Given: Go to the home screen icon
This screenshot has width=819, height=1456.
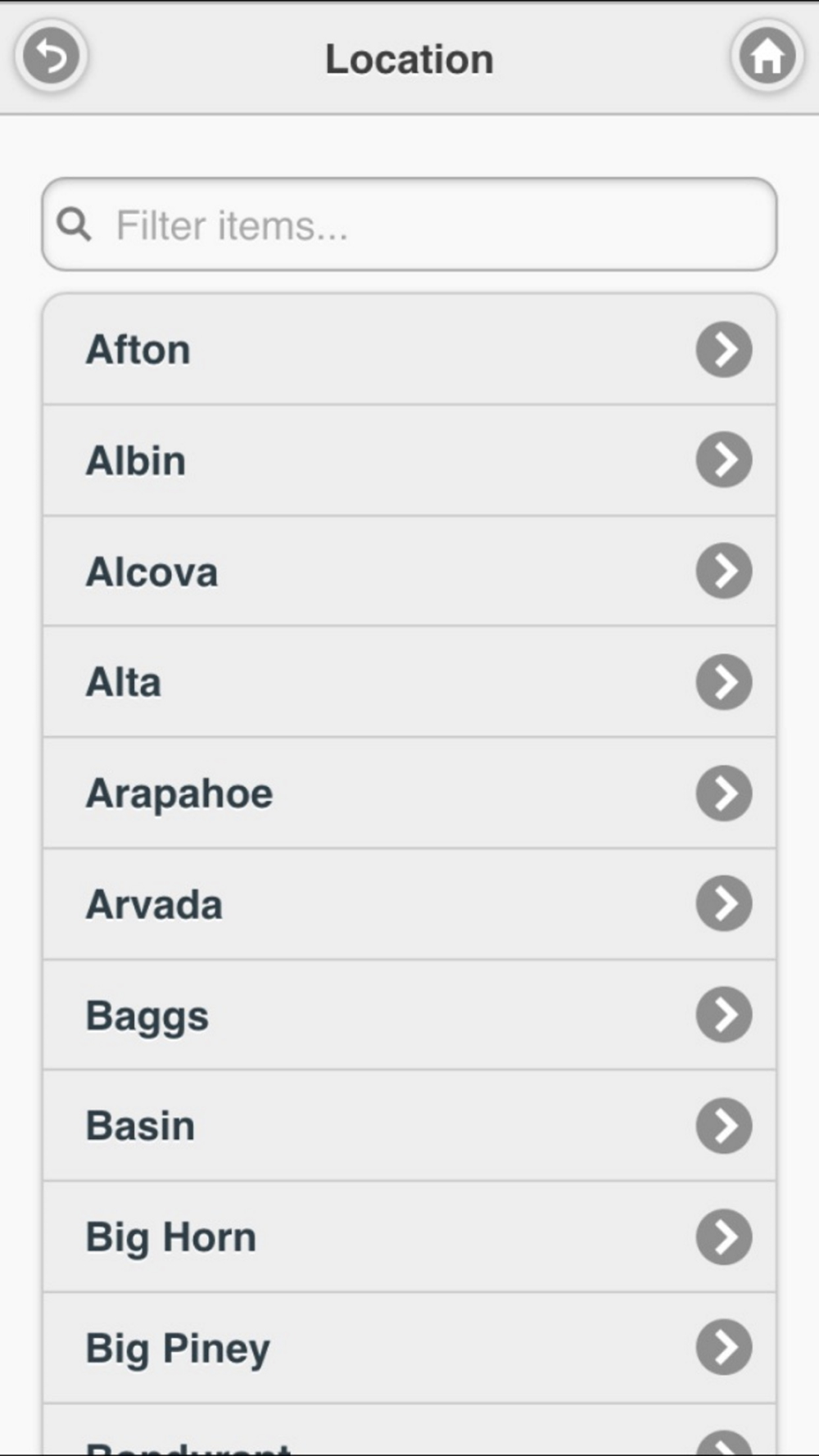Looking at the screenshot, I should point(767,57).
